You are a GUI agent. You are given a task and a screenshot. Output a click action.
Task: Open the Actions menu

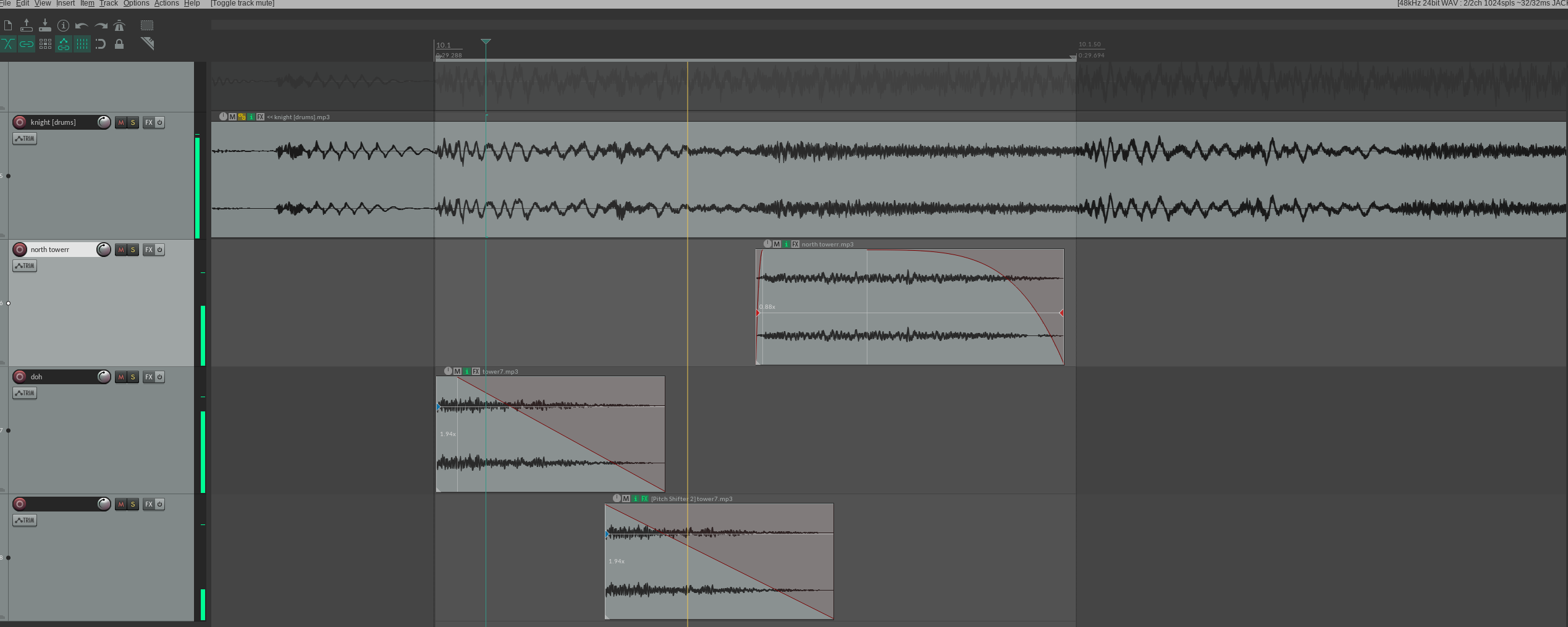[166, 4]
